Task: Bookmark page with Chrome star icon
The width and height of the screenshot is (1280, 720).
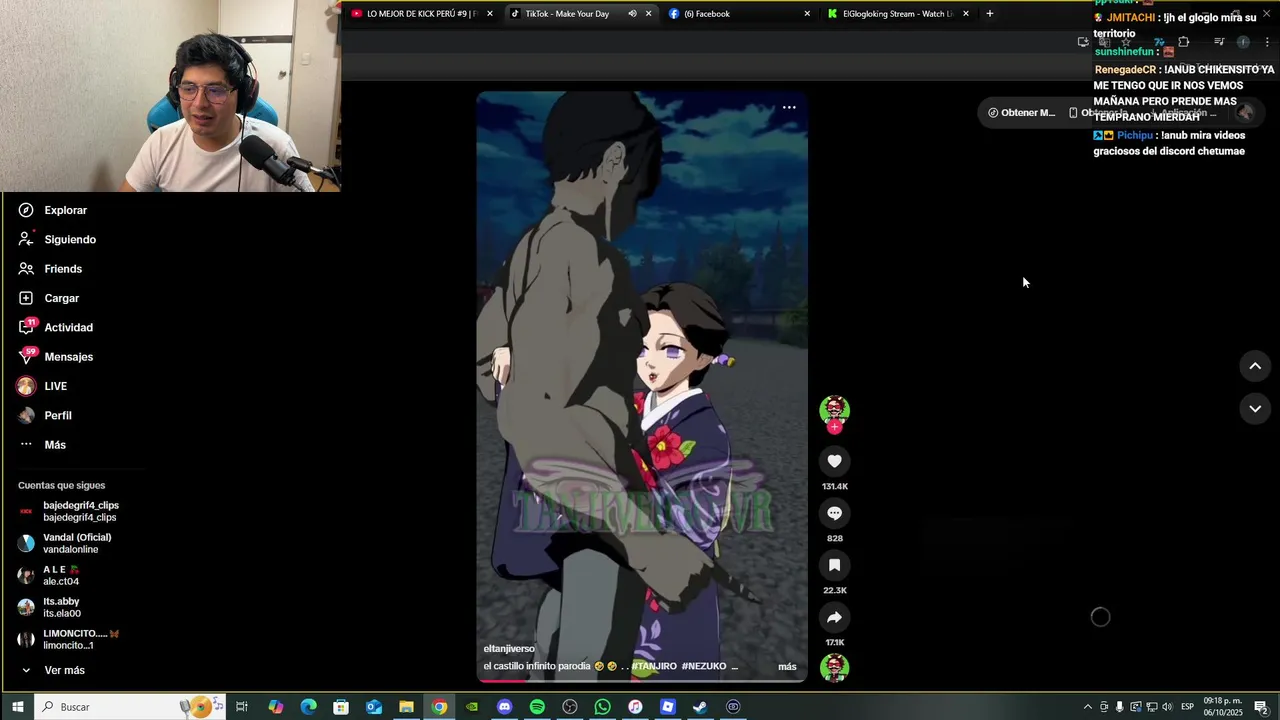Action: [1126, 42]
